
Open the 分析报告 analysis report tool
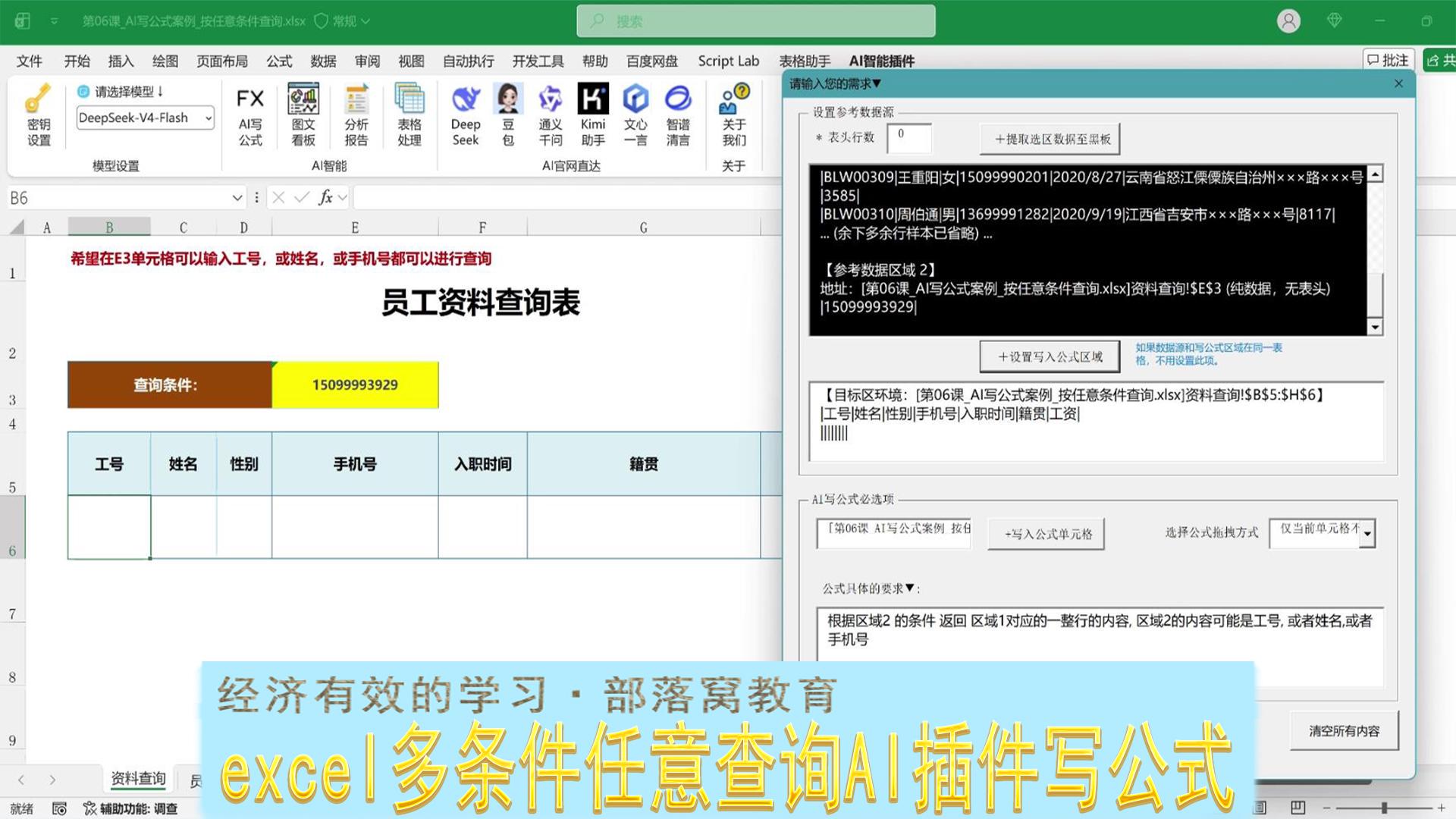click(x=356, y=115)
